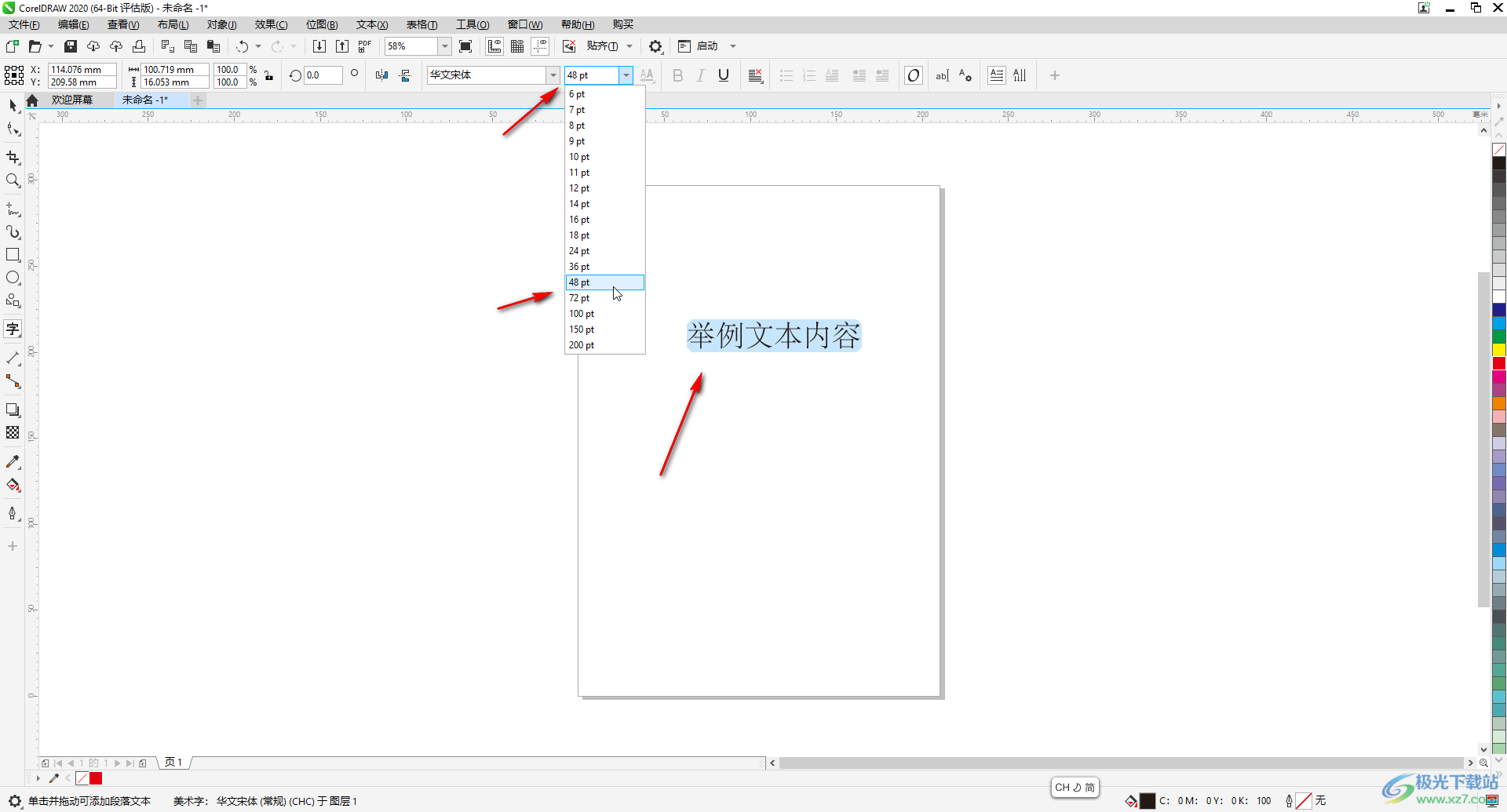Open the 文本 menu
This screenshot has width=1507, height=812.
[372, 24]
